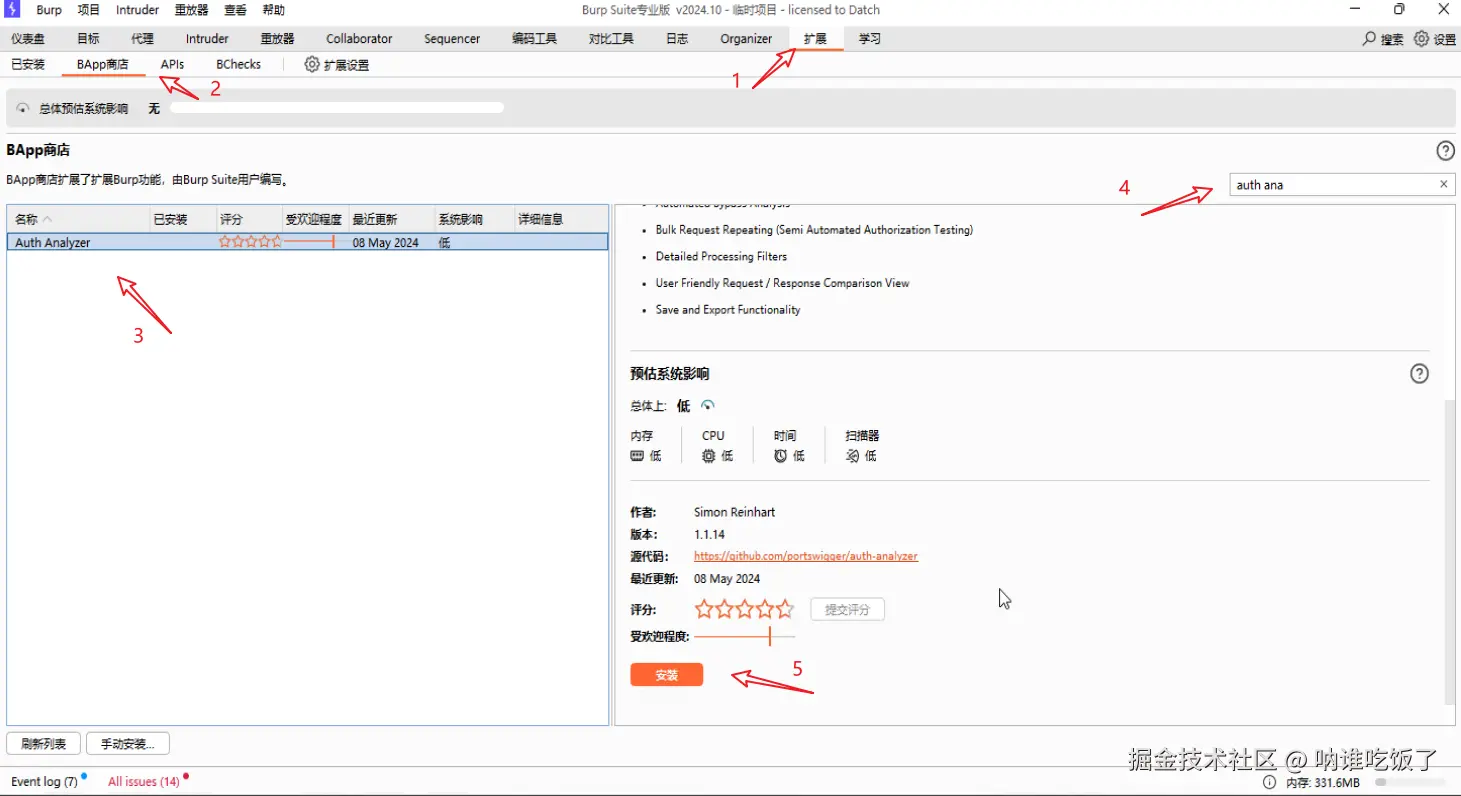Screen dimensions: 1461x796
Task: Click the sort arrow on the name column
Action: pos(47,219)
